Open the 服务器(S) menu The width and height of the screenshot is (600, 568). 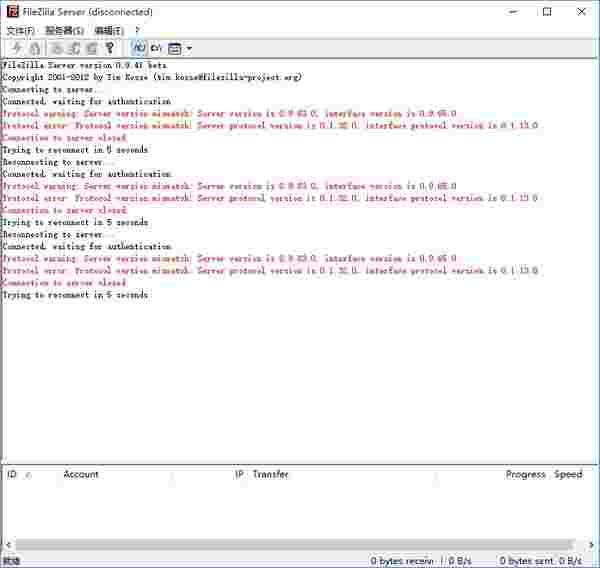click(64, 31)
